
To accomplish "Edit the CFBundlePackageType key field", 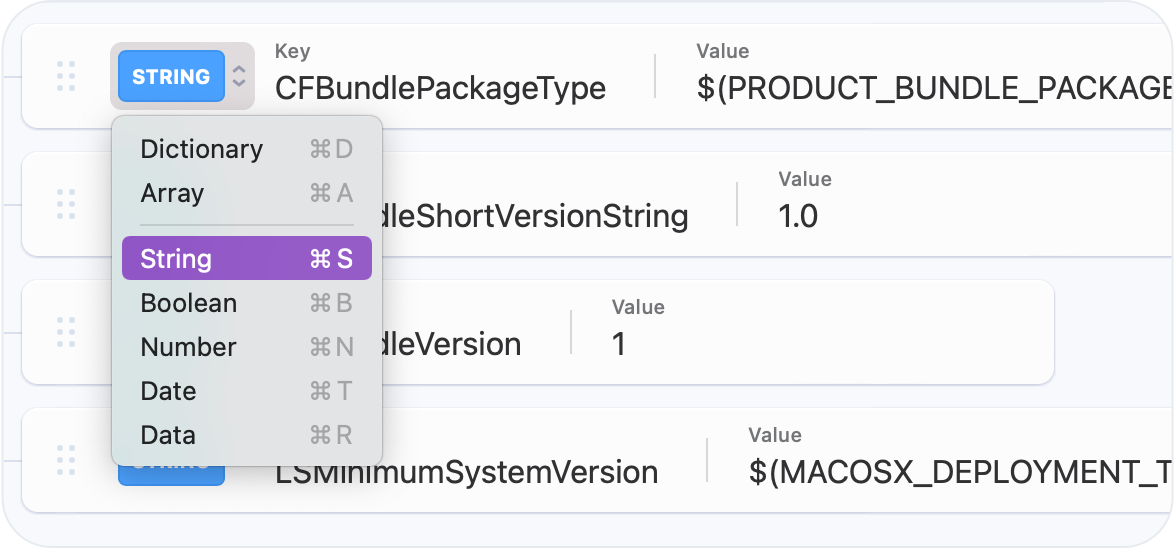I will pyautogui.click(x=440, y=88).
